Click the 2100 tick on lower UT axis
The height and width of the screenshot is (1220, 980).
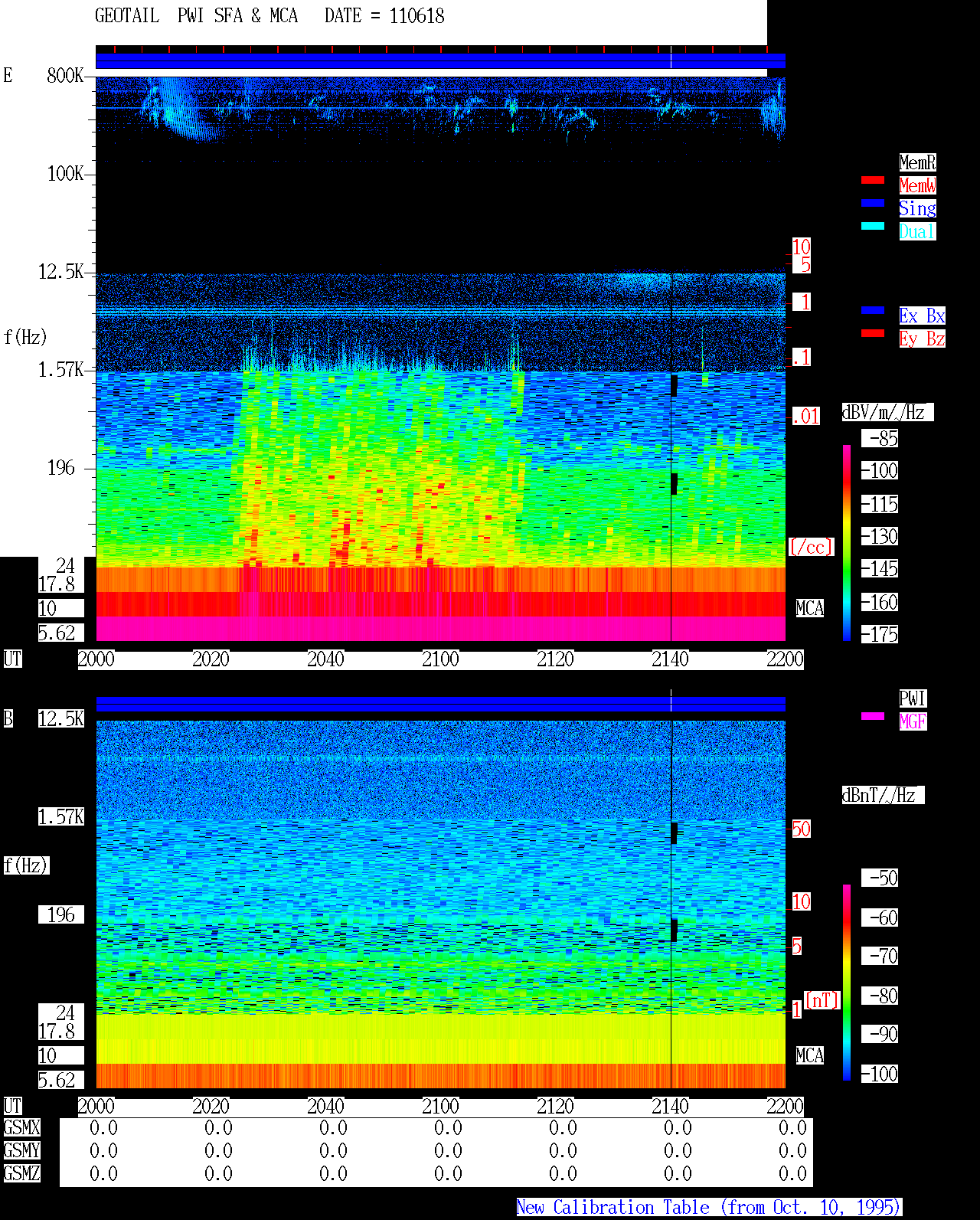click(x=441, y=1106)
